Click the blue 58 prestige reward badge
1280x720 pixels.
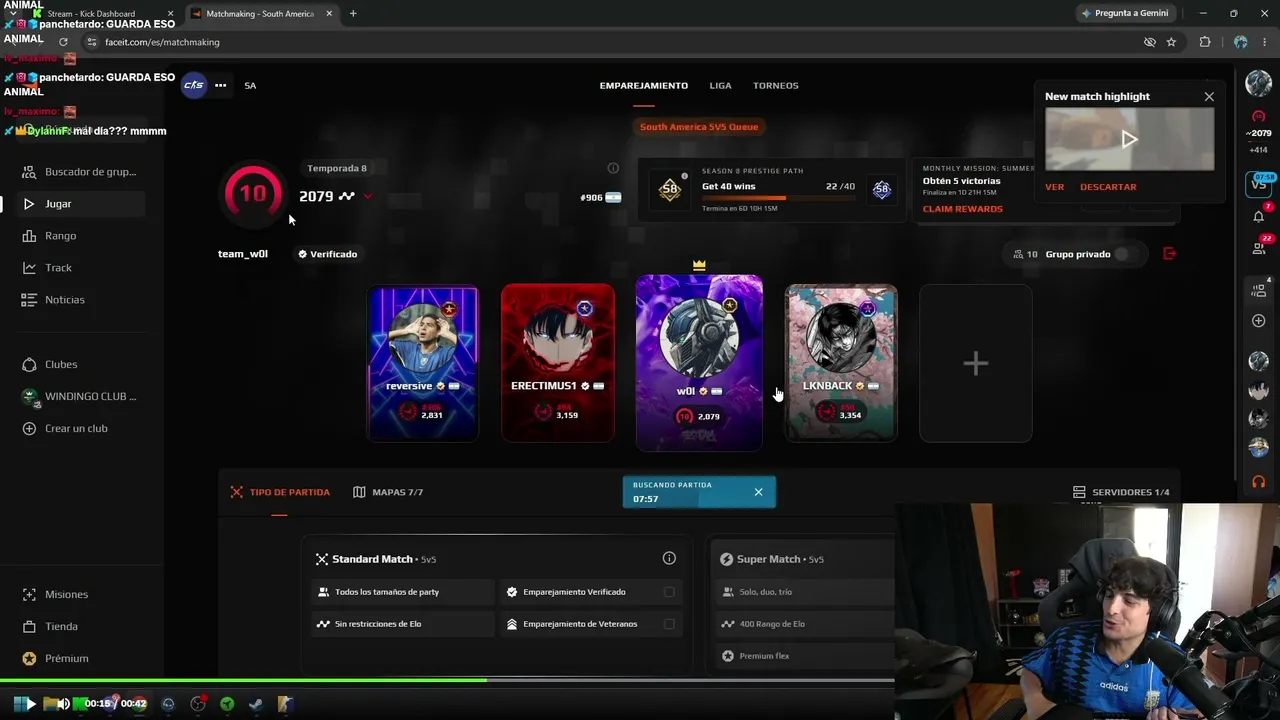[881, 189]
